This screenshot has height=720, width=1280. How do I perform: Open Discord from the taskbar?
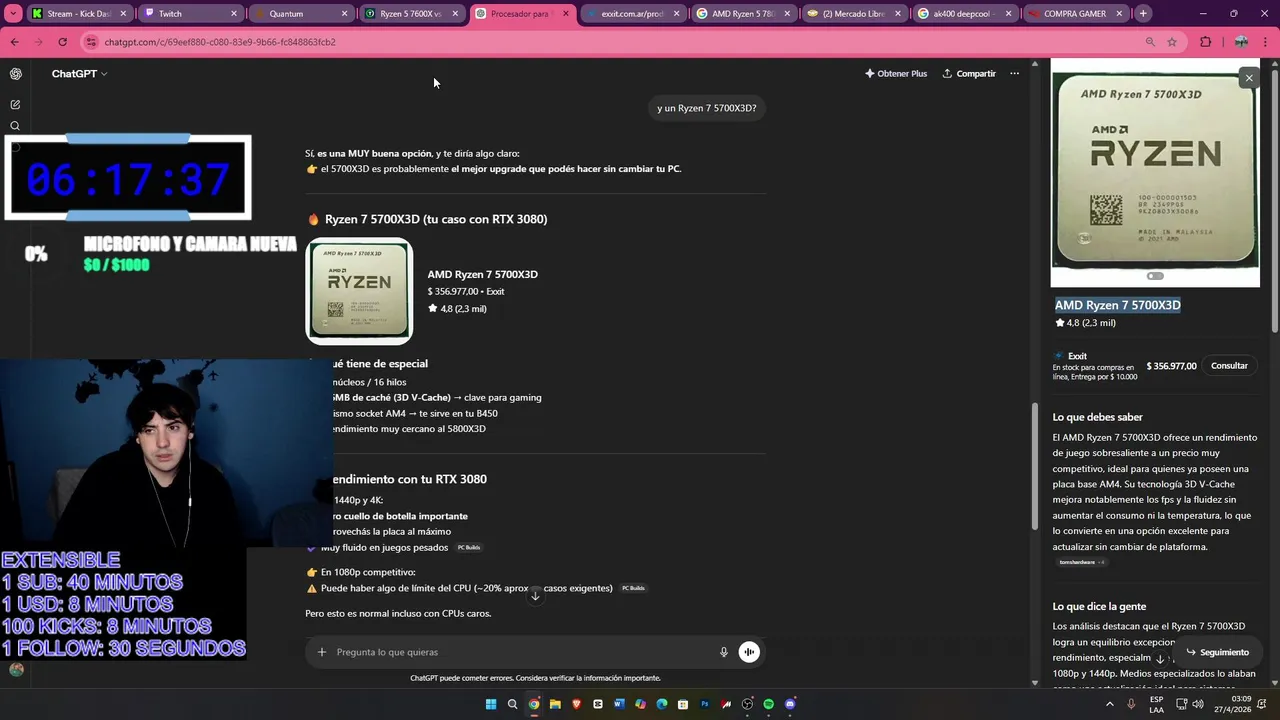pyautogui.click(x=790, y=704)
